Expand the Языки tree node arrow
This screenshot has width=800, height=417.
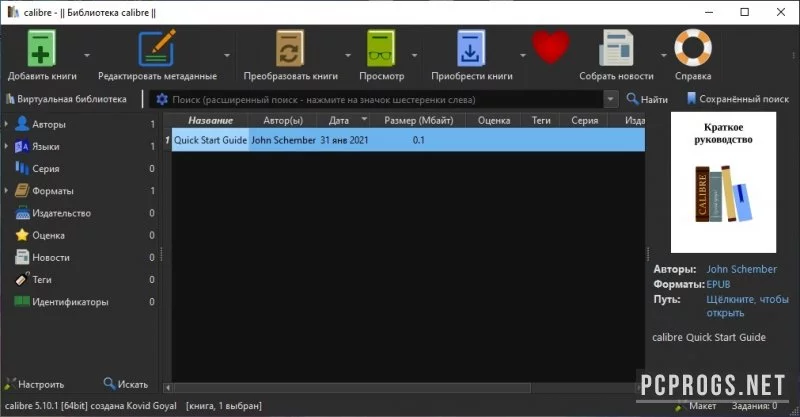point(6,146)
